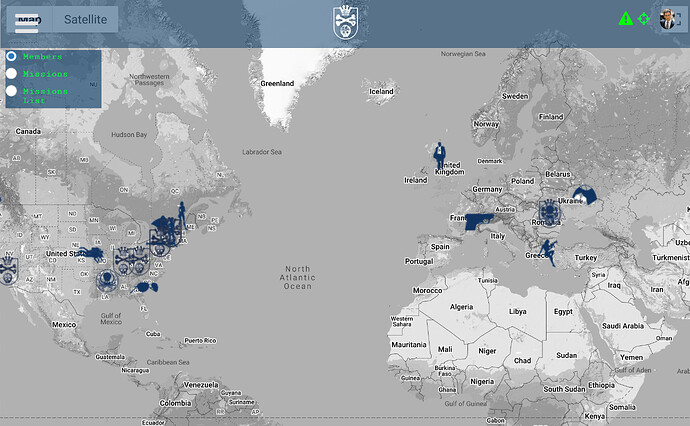690x426 pixels.
Task: Open the hamburger menu at top left
Action: (27, 23)
